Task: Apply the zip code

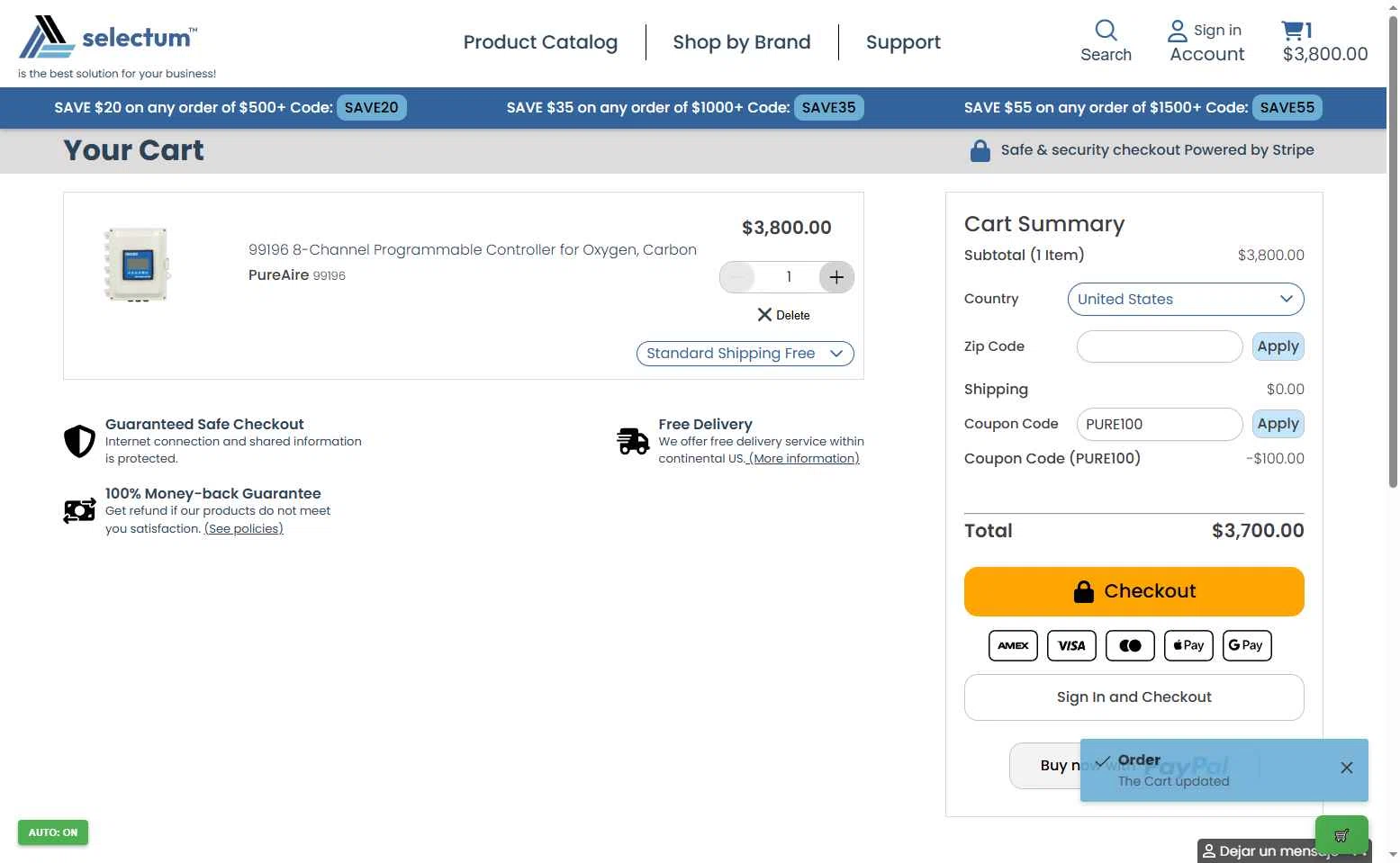Action: click(x=1278, y=346)
